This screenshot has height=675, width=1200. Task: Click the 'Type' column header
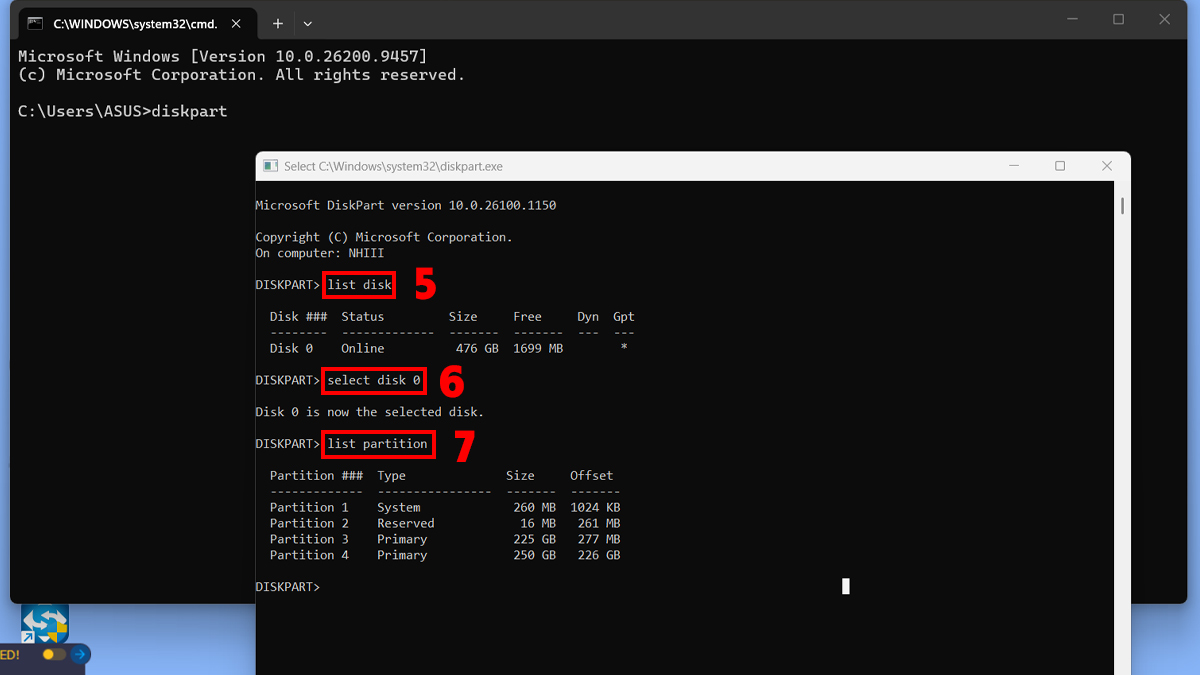coord(391,476)
